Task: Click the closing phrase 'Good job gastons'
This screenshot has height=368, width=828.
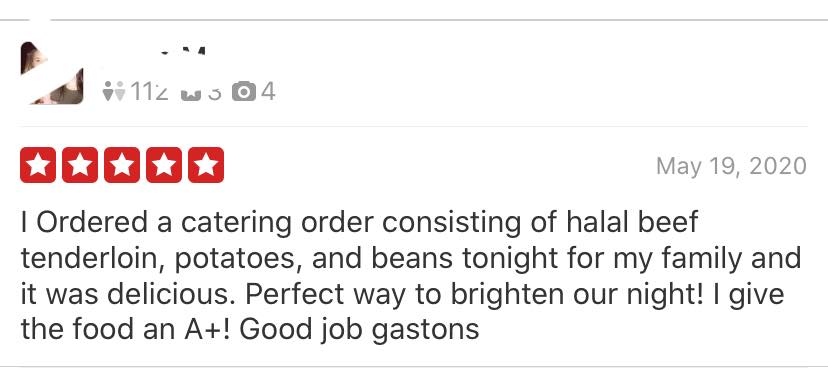Action: point(359,331)
